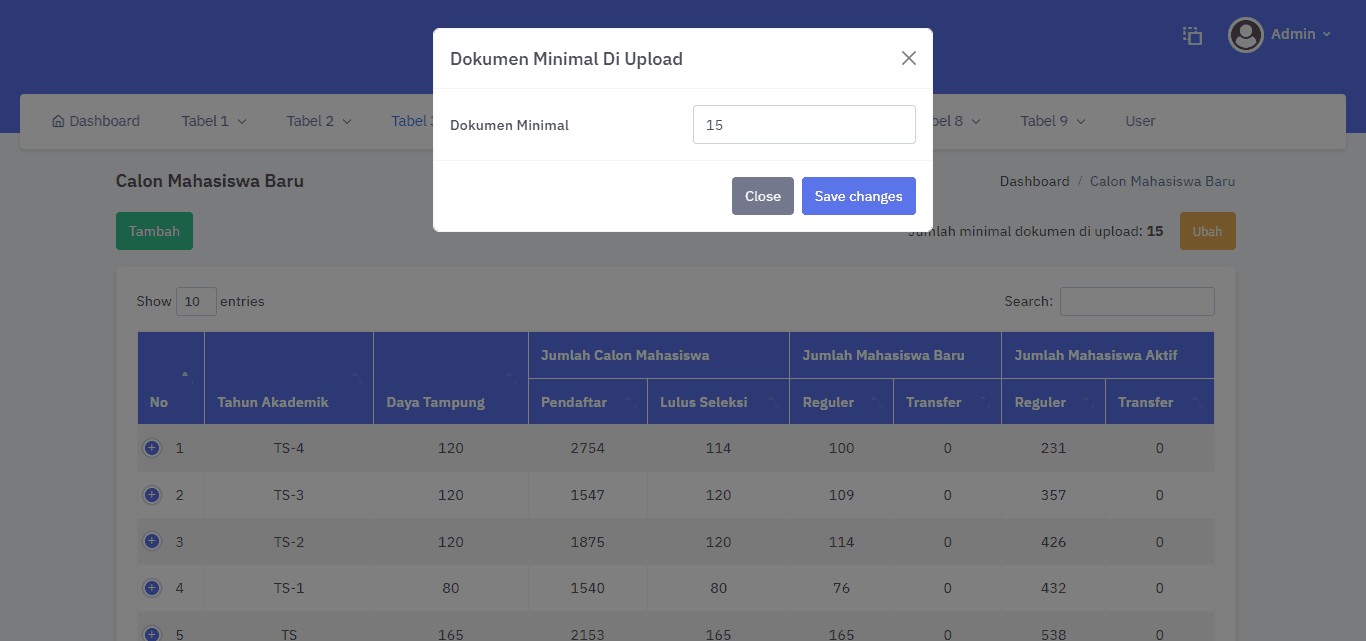Expand row 2 with plus icon

click(152, 495)
